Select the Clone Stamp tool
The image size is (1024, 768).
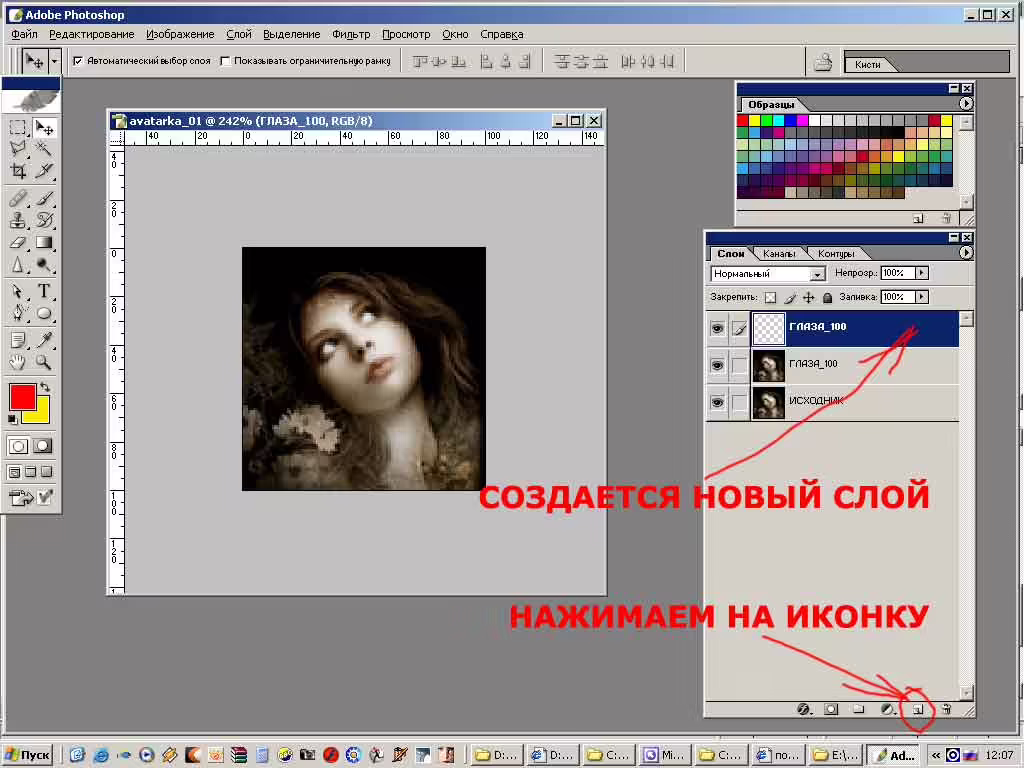18,221
